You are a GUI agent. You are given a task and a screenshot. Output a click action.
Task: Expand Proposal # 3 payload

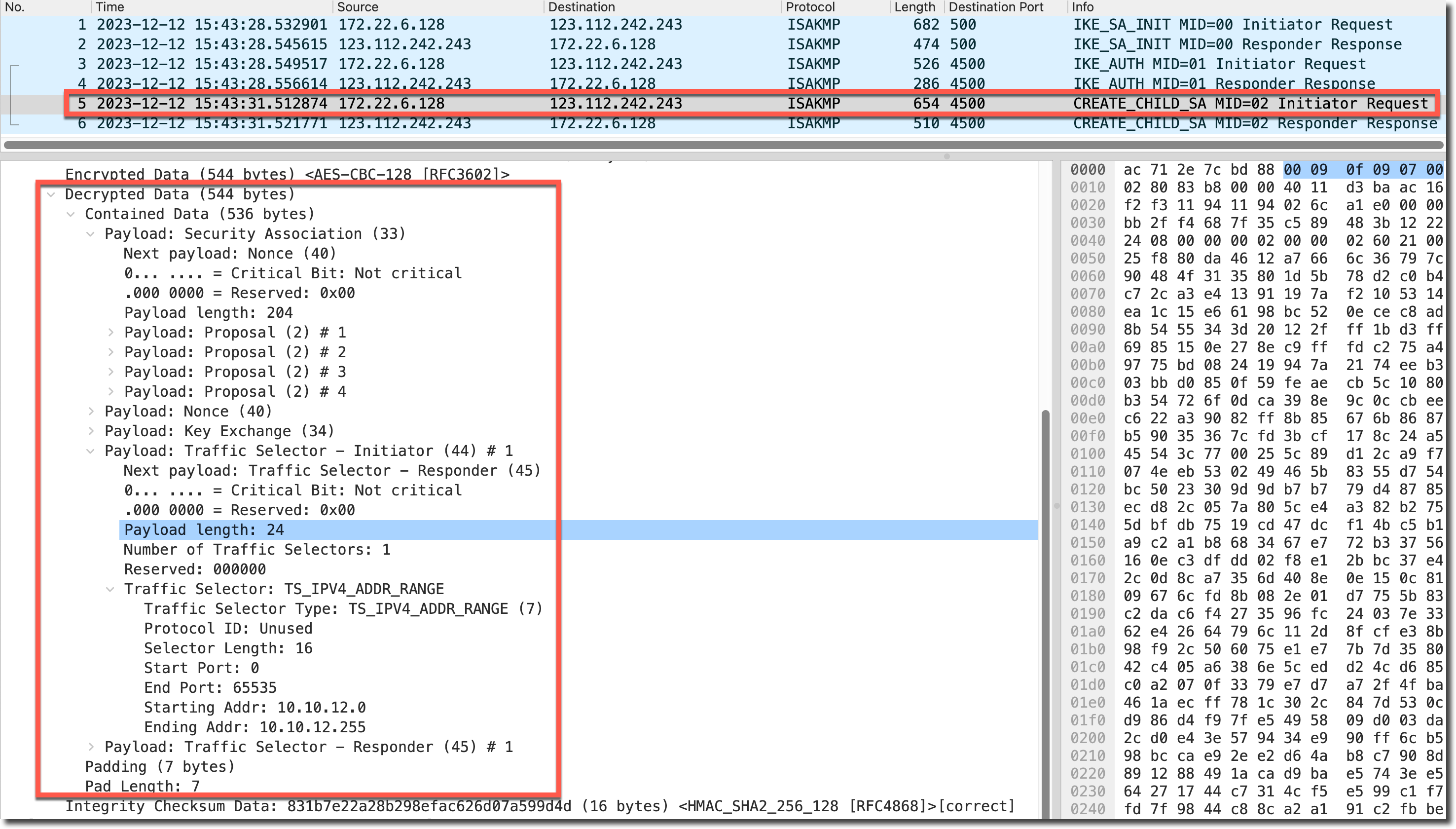coord(111,373)
